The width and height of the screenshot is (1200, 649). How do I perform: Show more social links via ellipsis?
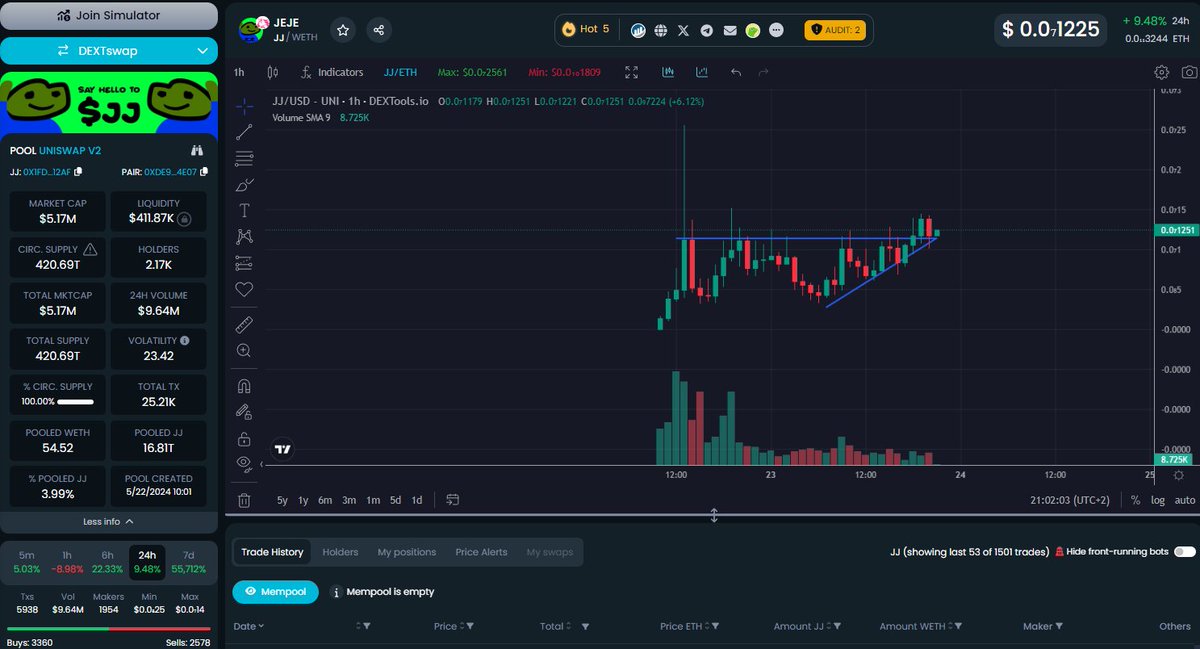point(777,30)
